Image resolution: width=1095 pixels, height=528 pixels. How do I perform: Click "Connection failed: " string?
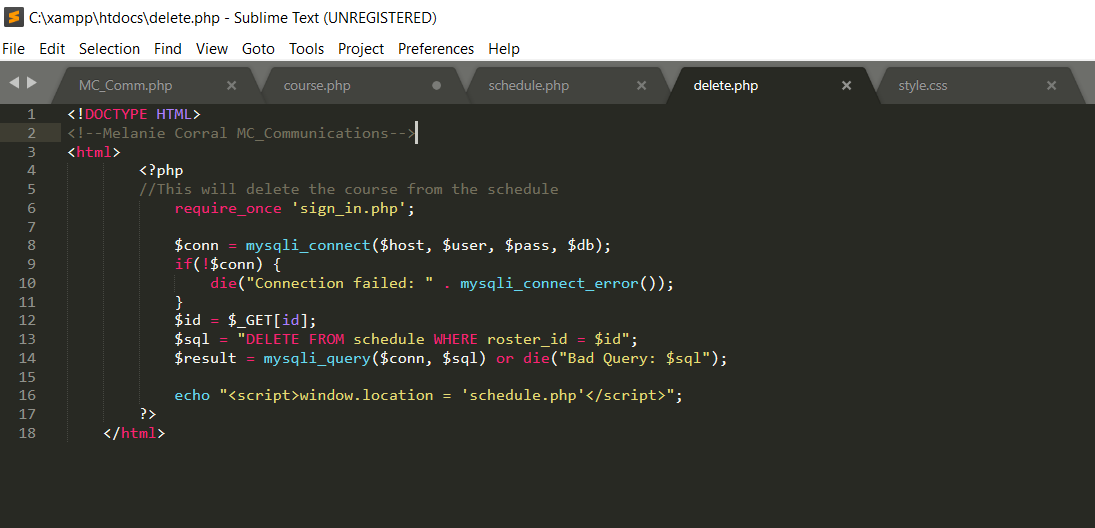pos(339,283)
